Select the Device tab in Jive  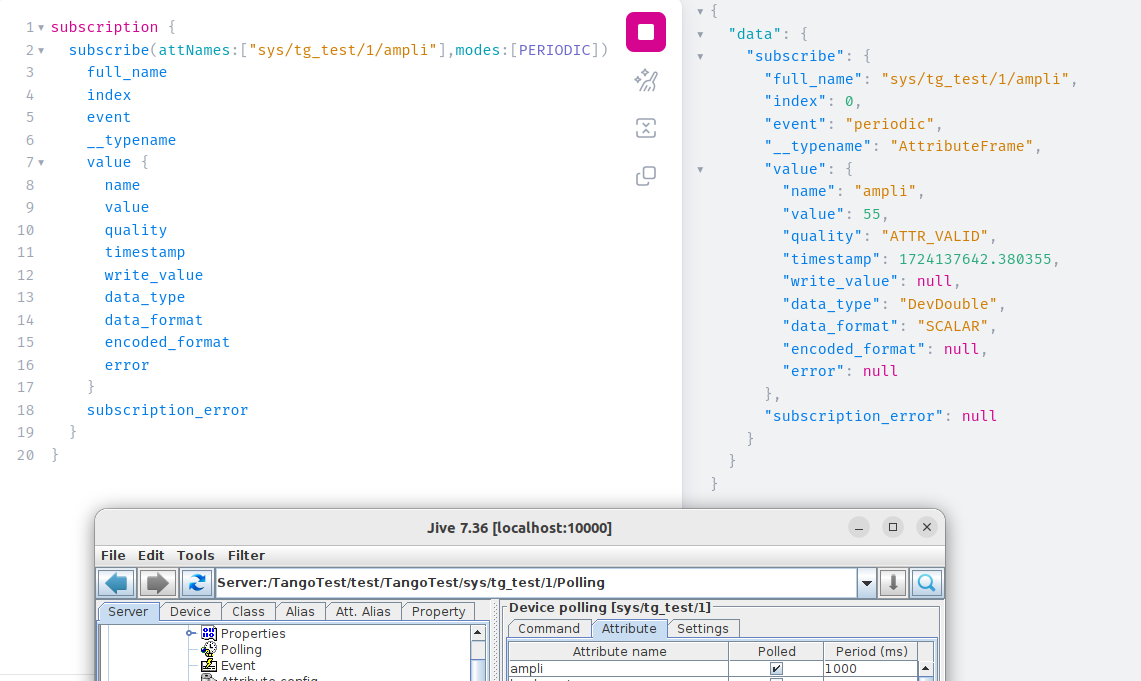190,611
